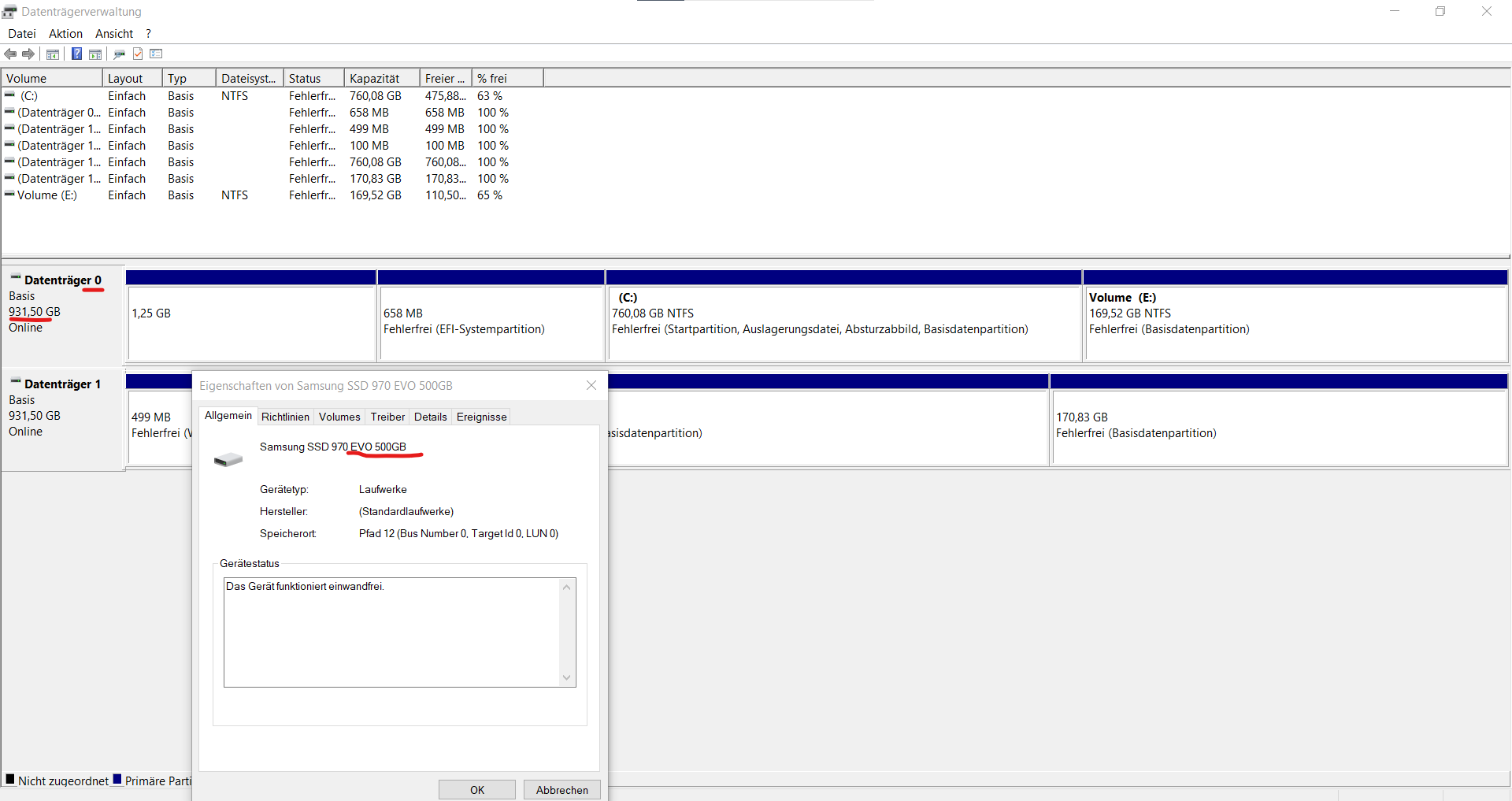Sort by the Dateisyst... column header
The width and height of the screenshot is (1512, 801).
250,78
